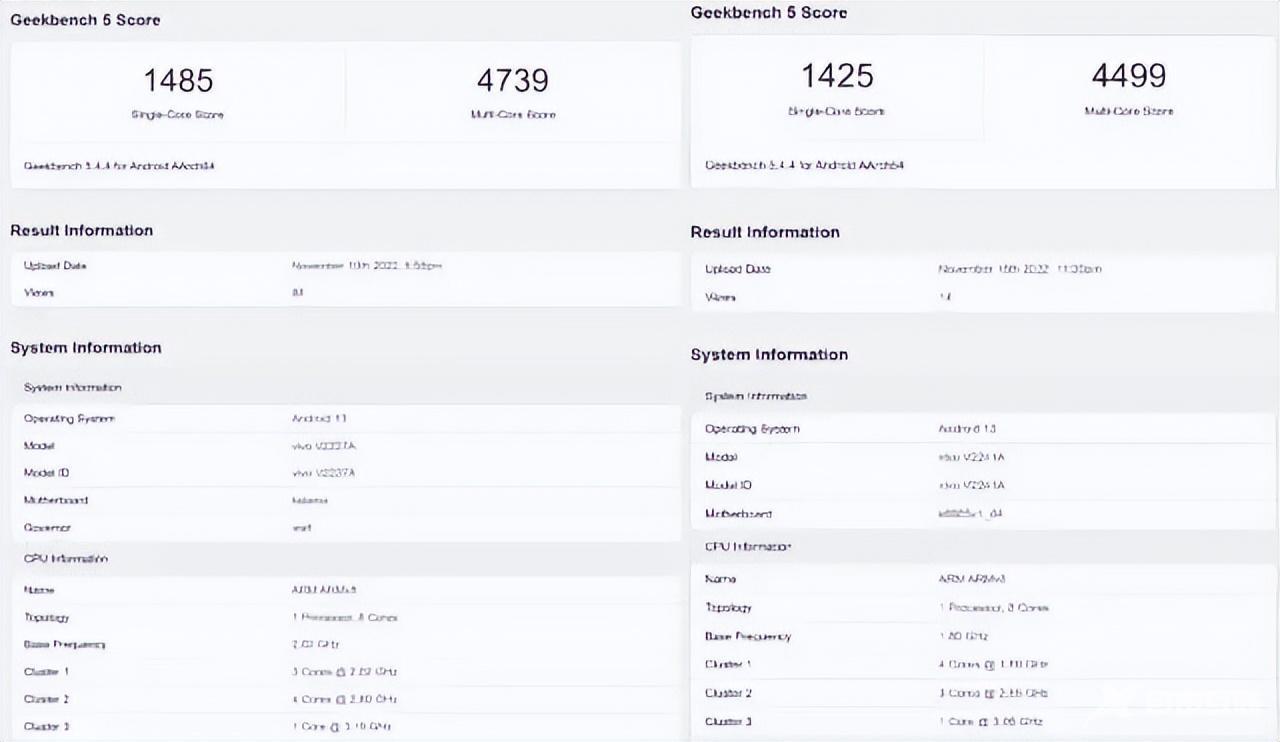Select the Motherboard label in the 1485 result
1280x742 pixels.
pyautogui.click(x=55, y=500)
